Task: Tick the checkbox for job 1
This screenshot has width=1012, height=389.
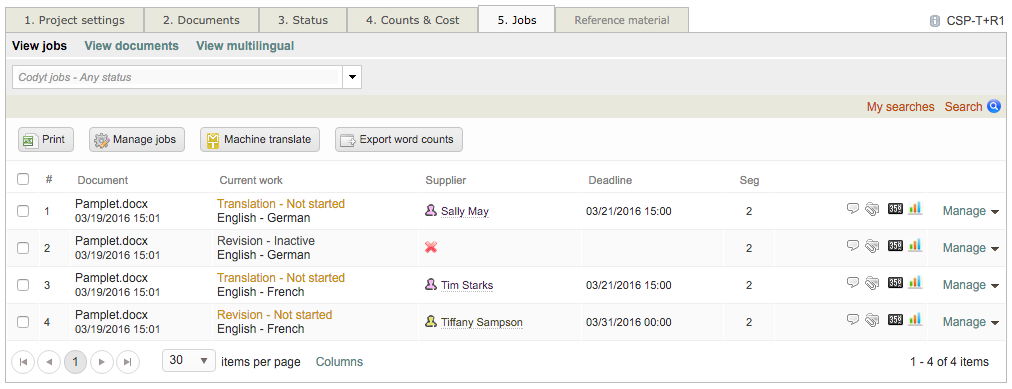Action: point(23,211)
